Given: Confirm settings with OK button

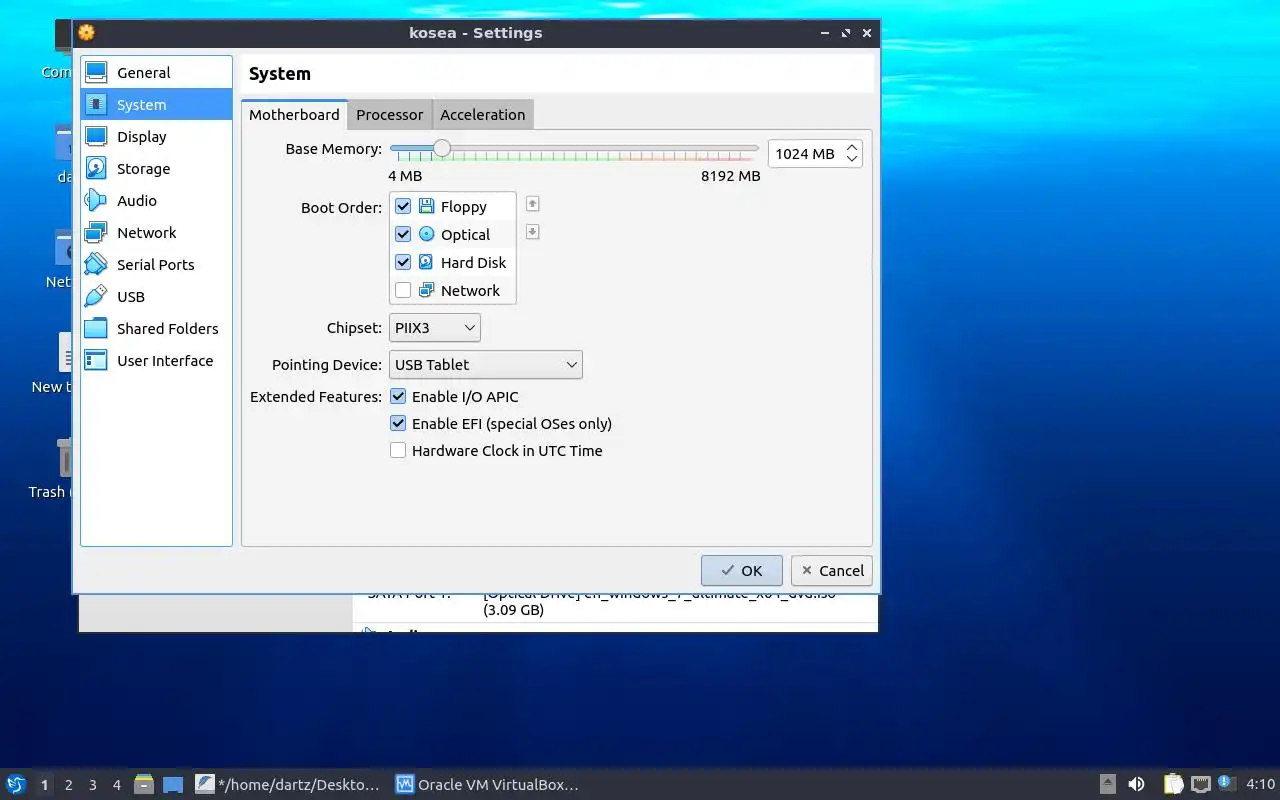Looking at the screenshot, I should coord(741,571).
